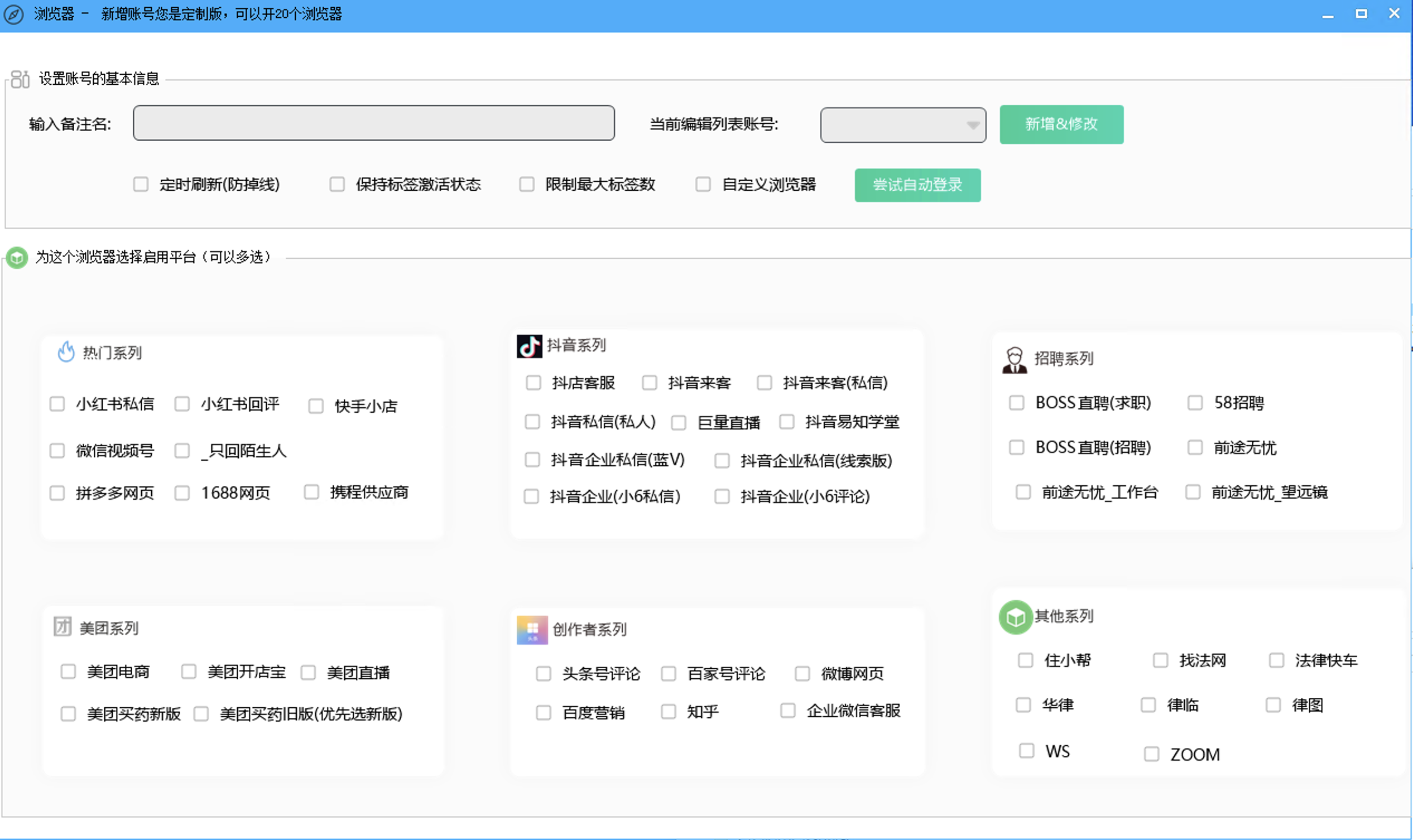Check 抖音来客(私信) option
This screenshot has width=1413, height=840.
765,383
